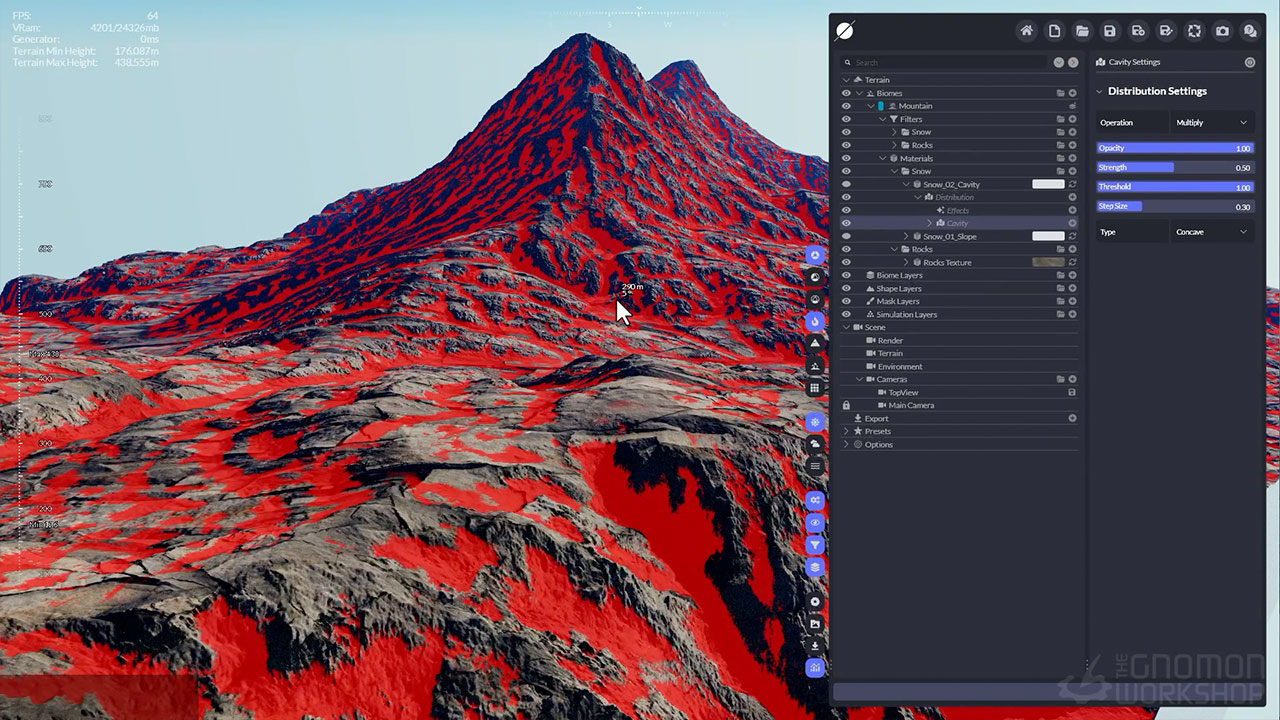Click the Search field in the outliner

pos(950,62)
